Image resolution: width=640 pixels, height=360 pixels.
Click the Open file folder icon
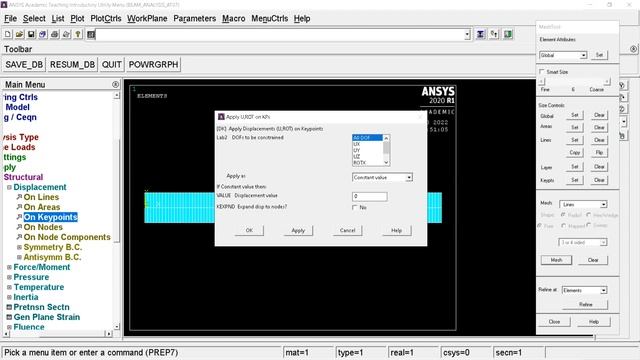19,35
